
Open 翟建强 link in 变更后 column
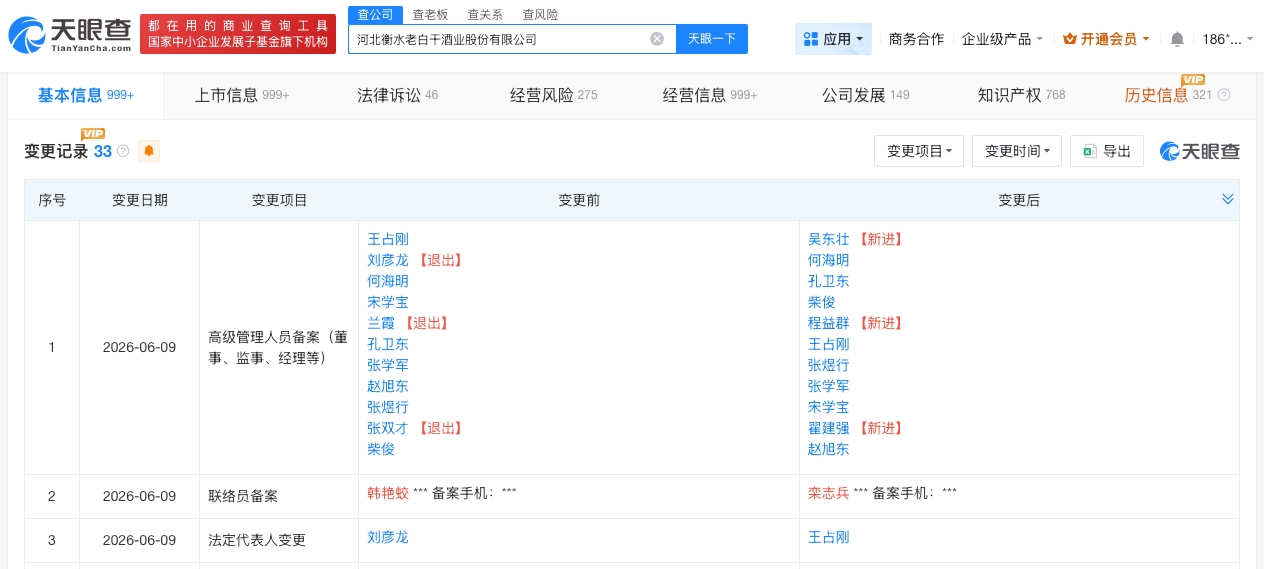829,428
